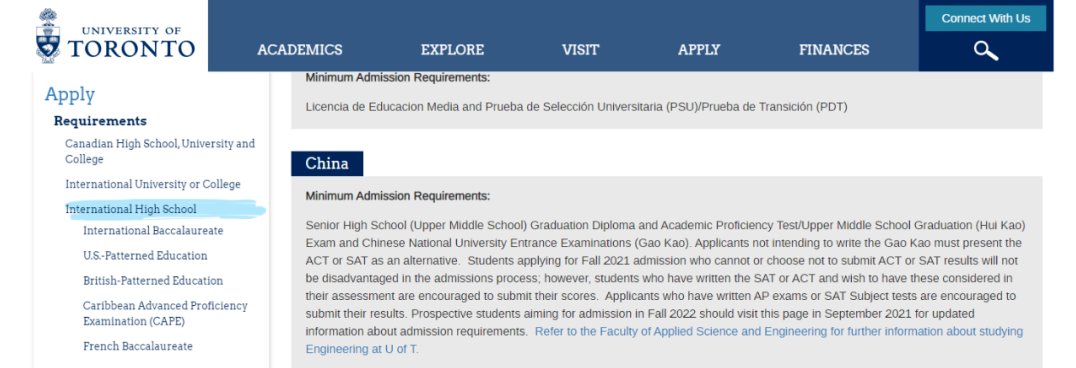The height and width of the screenshot is (368, 1076).
Task: Click the University of Toronto crest logo
Action: pyautogui.click(x=48, y=36)
